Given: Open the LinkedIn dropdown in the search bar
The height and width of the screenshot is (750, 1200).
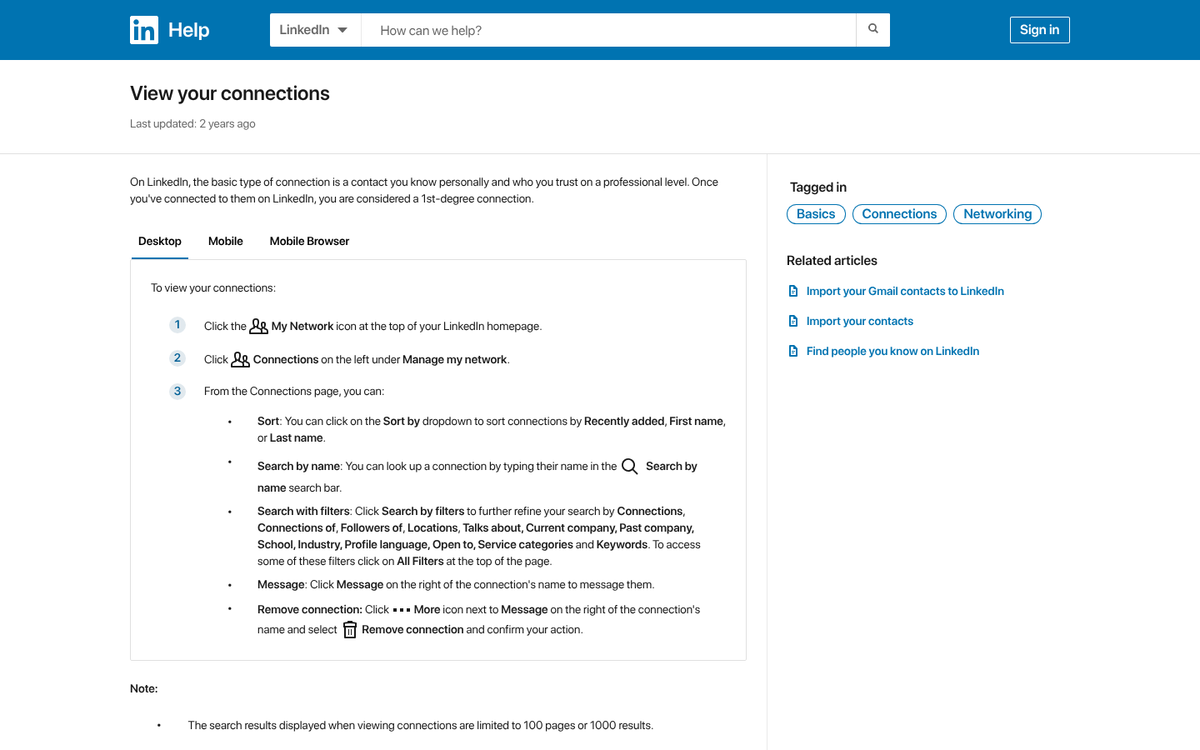Looking at the screenshot, I should [313, 29].
